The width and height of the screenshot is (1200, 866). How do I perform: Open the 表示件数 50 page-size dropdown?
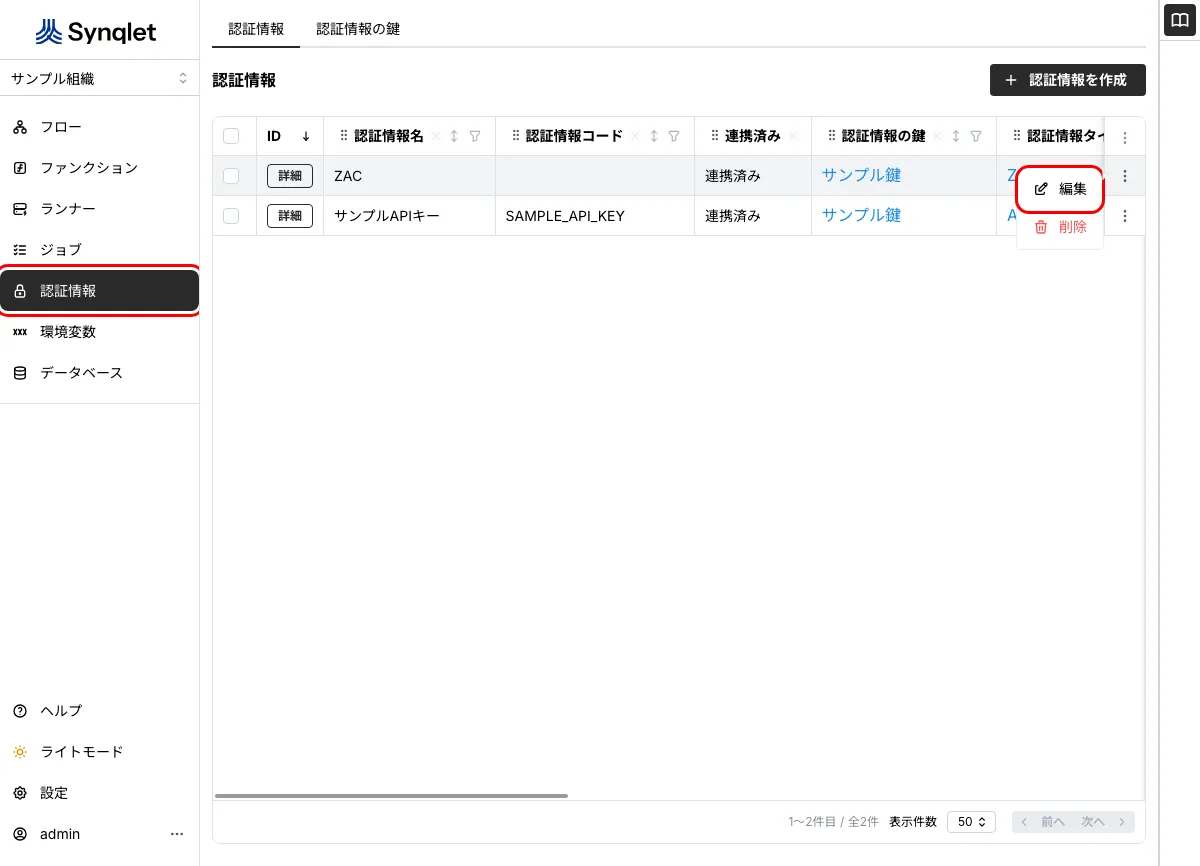tap(970, 822)
